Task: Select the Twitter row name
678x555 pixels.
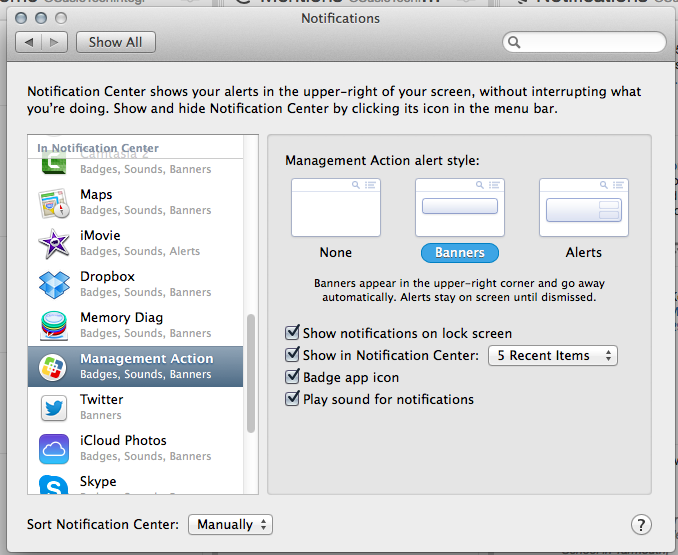Action: point(102,399)
